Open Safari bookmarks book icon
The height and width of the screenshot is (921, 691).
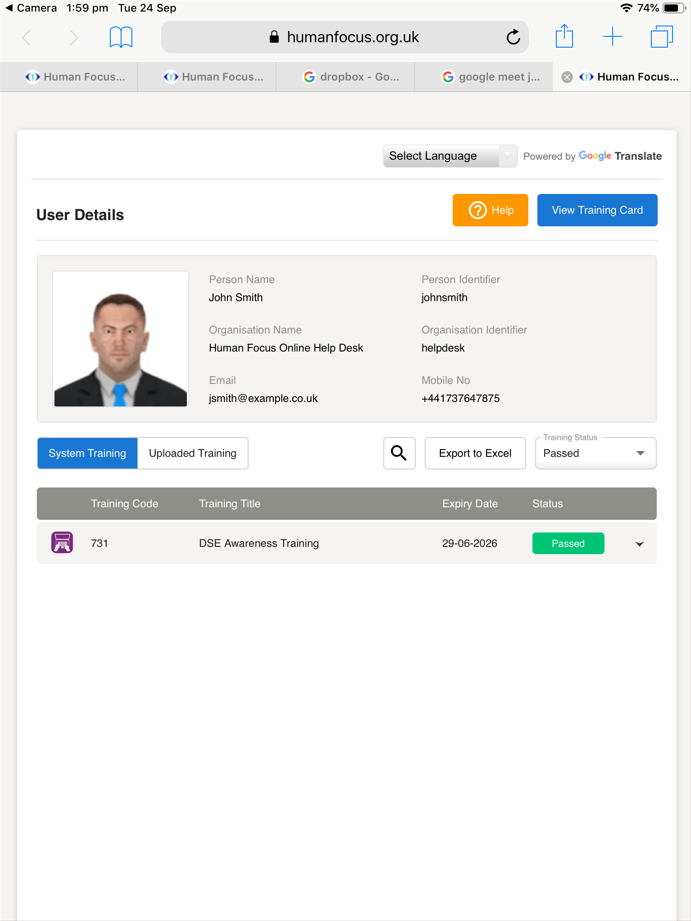(x=121, y=37)
